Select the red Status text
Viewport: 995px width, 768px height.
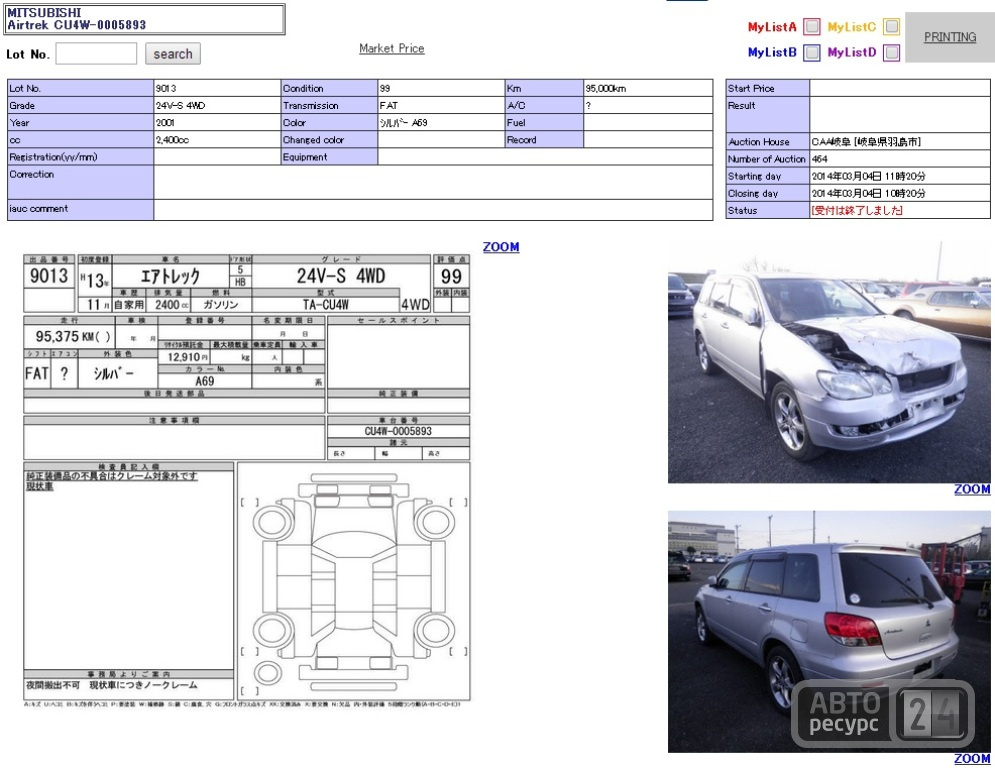click(857, 210)
